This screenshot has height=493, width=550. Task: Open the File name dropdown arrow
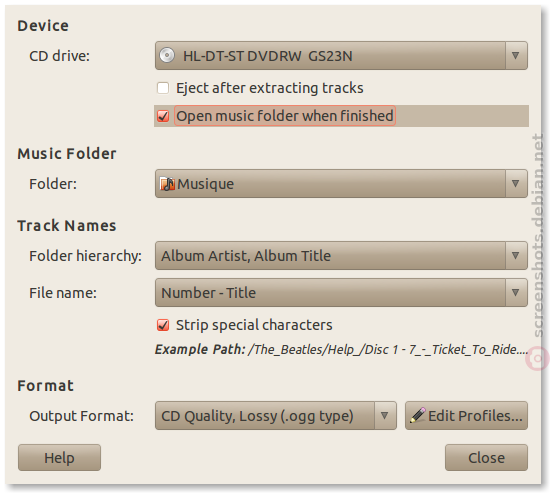[516, 292]
